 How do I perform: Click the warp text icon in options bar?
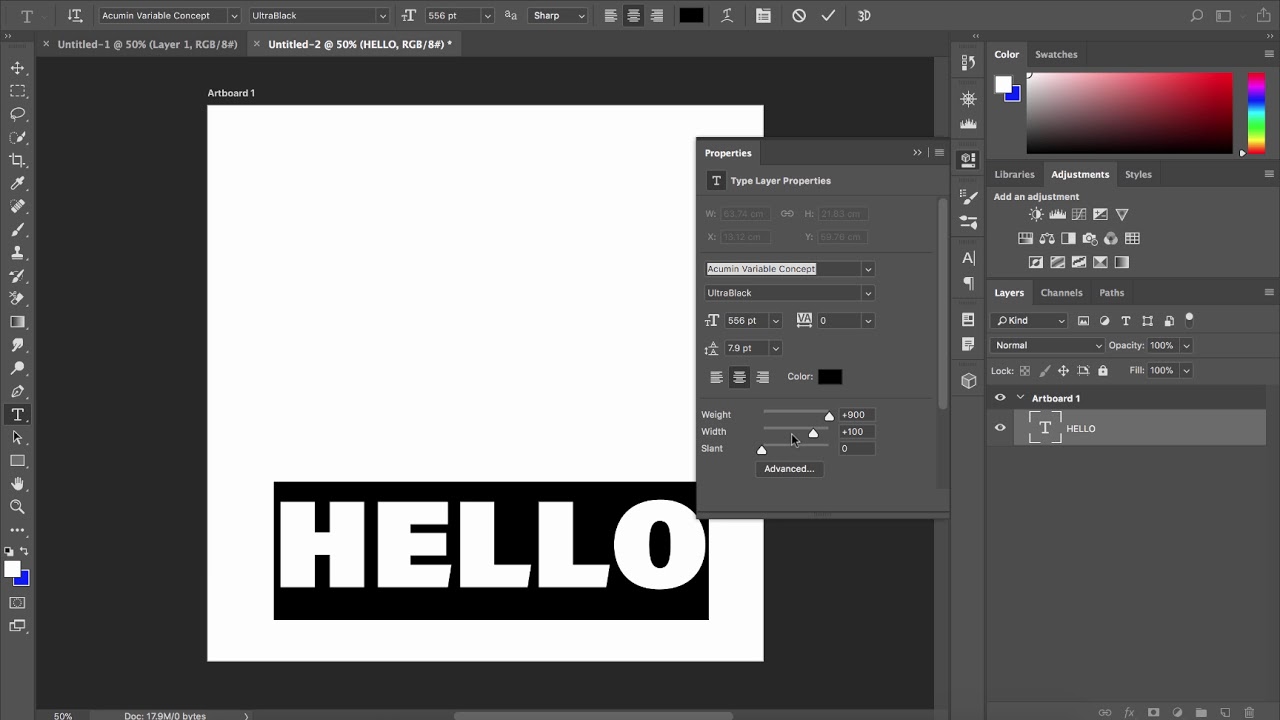point(727,15)
